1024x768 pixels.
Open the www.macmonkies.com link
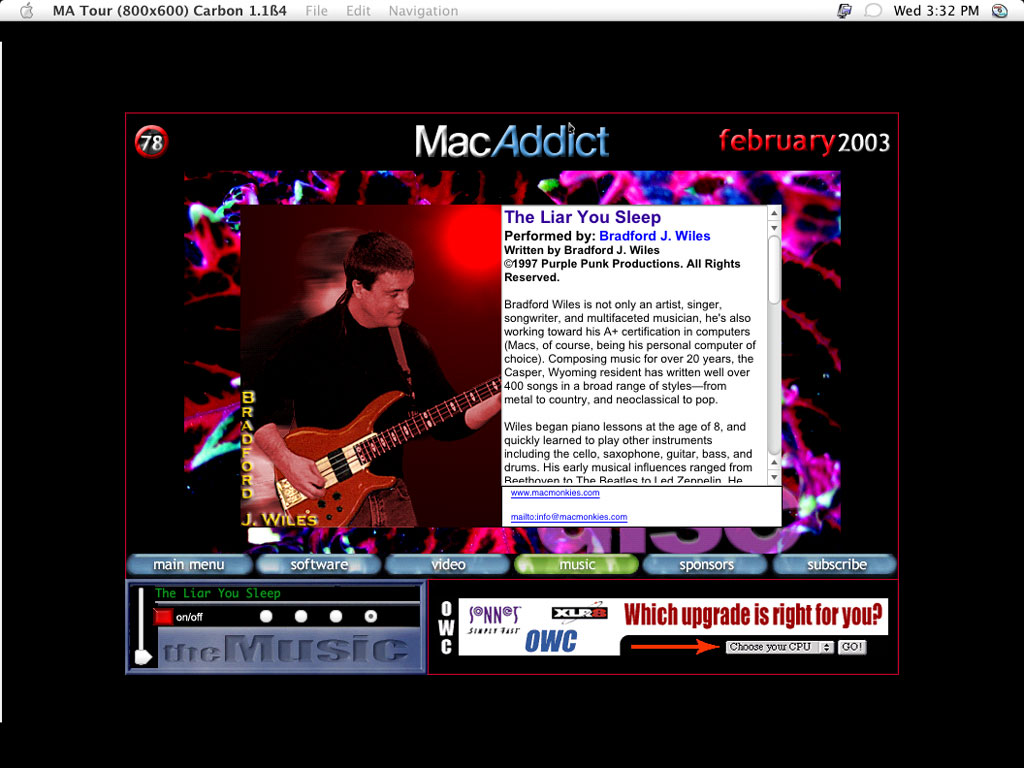point(554,493)
